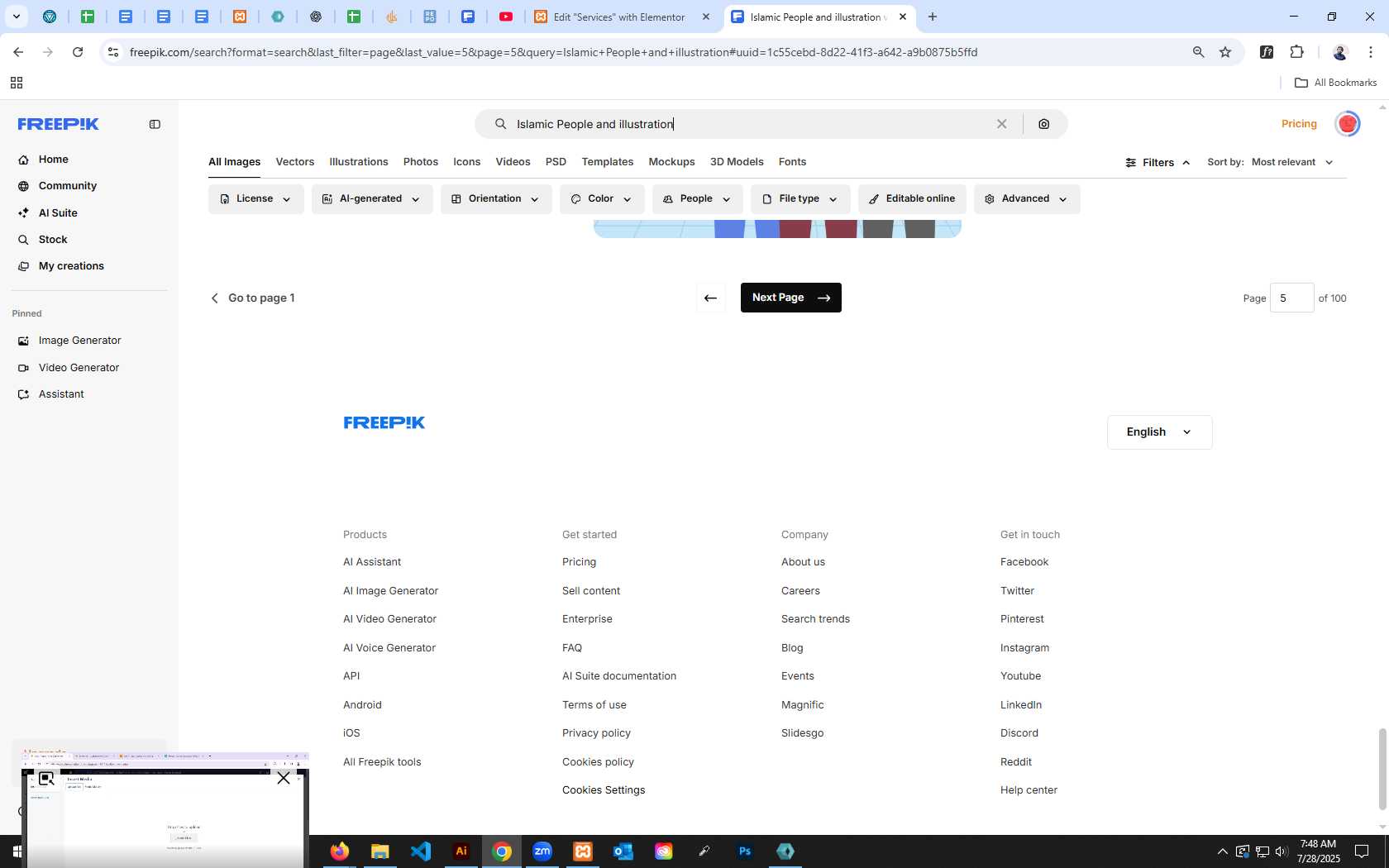This screenshot has height=868, width=1389.
Task: Click the search-by-image camera icon
Action: coord(1044,124)
